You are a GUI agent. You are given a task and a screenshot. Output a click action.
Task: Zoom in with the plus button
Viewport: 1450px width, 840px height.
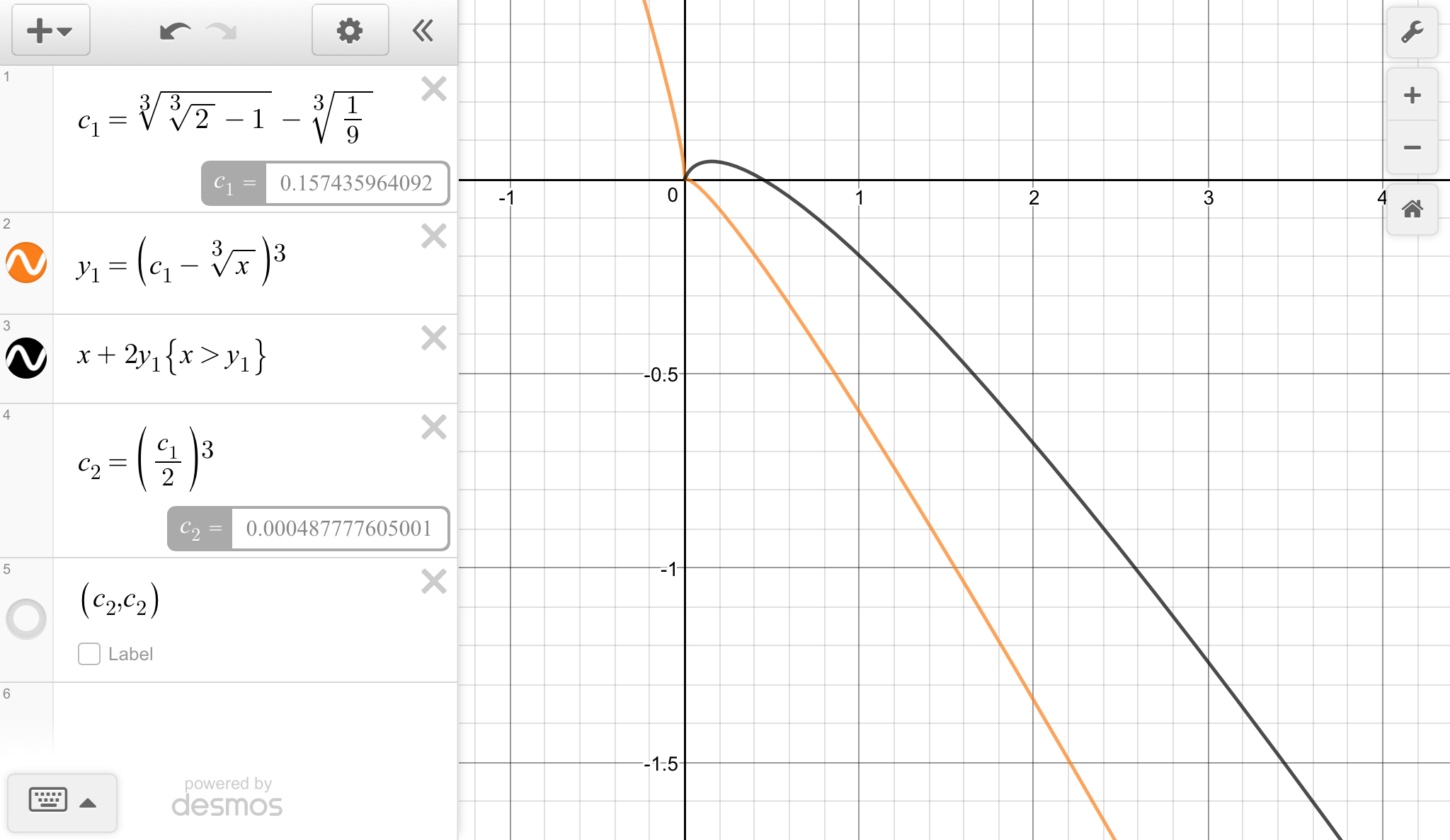1412,96
